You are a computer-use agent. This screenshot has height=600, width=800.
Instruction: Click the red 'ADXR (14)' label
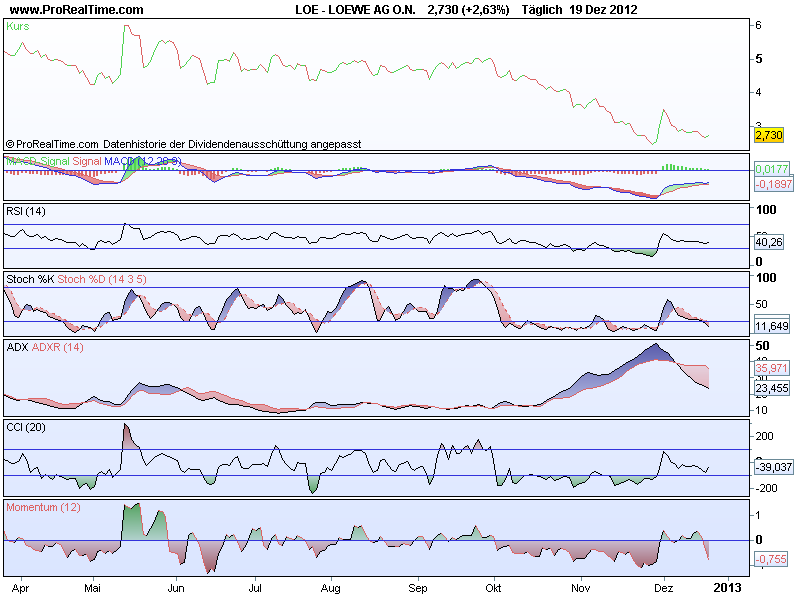point(57,347)
